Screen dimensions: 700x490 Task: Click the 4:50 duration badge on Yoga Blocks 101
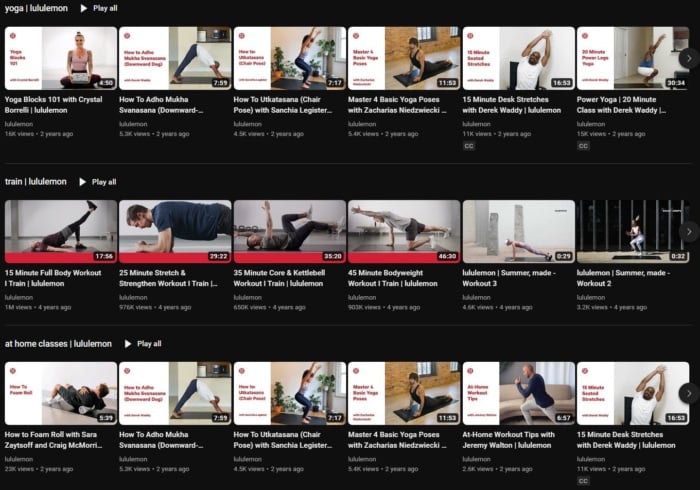coord(106,83)
